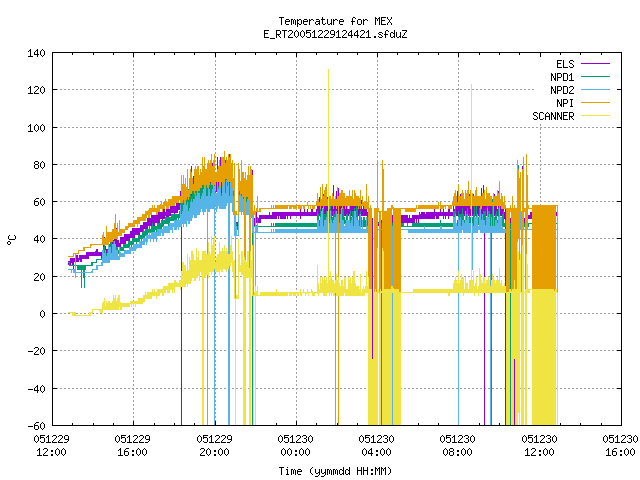Click the ELS legend label

[565, 64]
